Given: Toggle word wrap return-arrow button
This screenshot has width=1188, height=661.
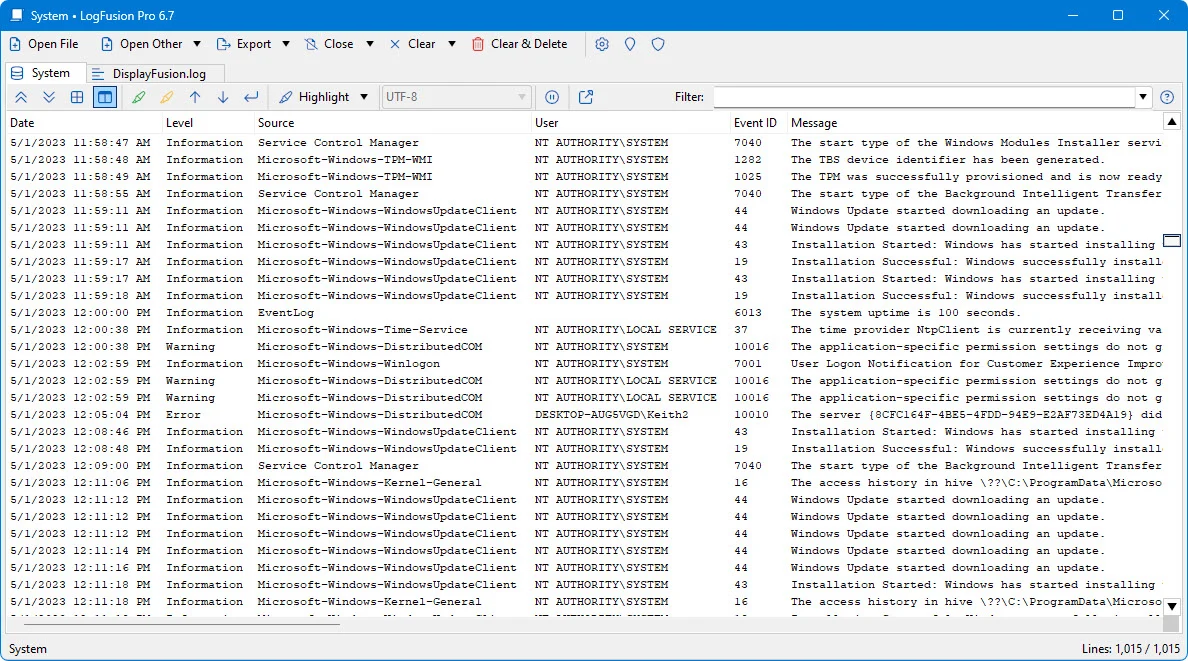Looking at the screenshot, I should coord(251,97).
